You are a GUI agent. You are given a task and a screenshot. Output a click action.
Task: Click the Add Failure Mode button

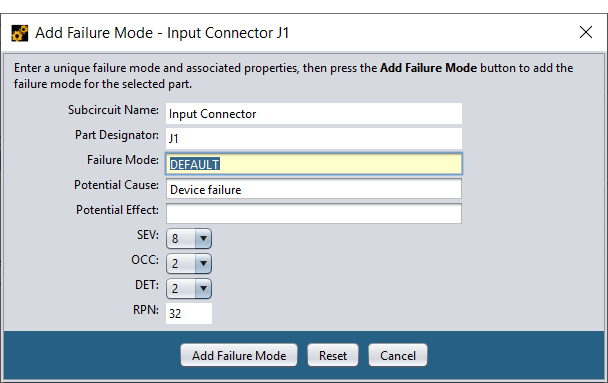pos(239,355)
